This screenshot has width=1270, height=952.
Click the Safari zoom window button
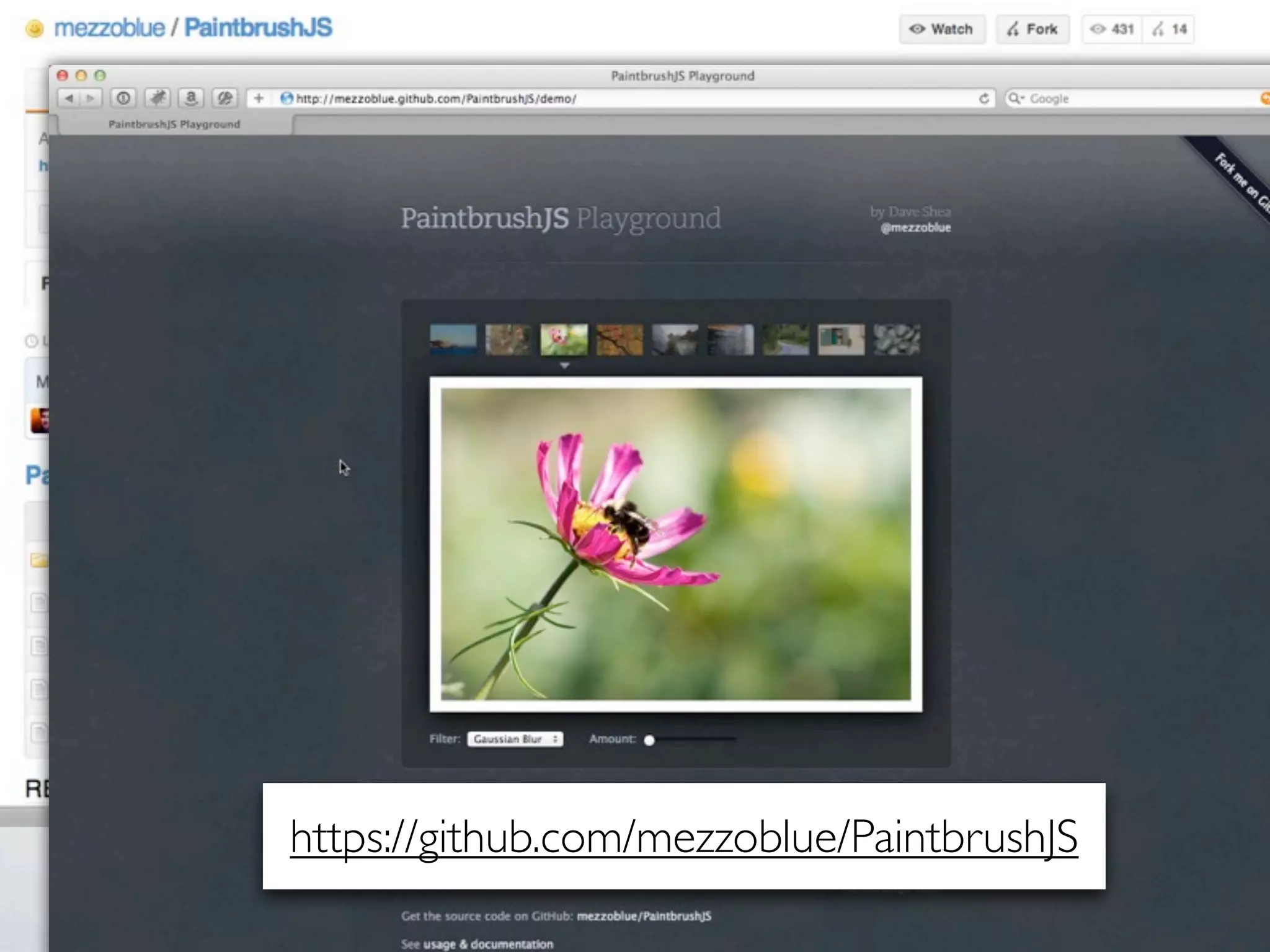(100, 76)
